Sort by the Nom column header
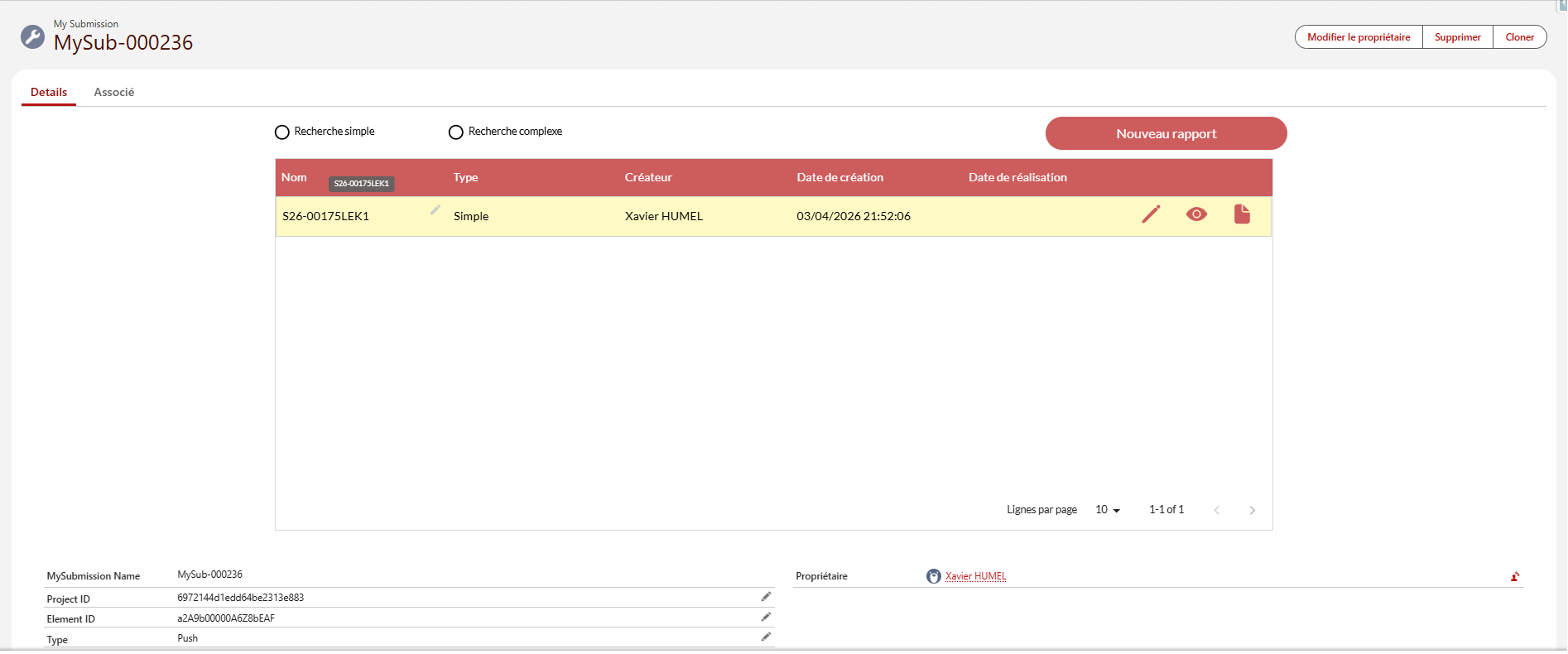The height and width of the screenshot is (654, 1568). (294, 177)
